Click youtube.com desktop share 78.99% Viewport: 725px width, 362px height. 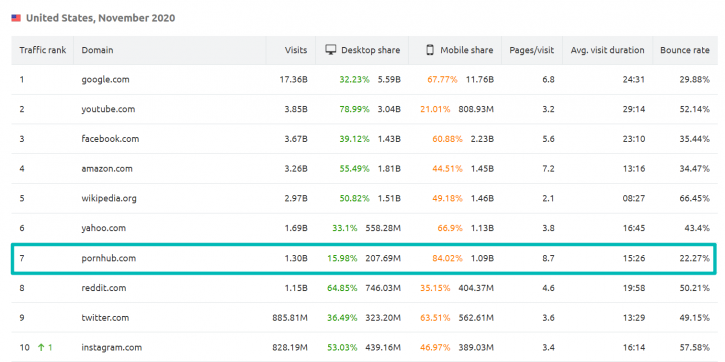tap(355, 109)
